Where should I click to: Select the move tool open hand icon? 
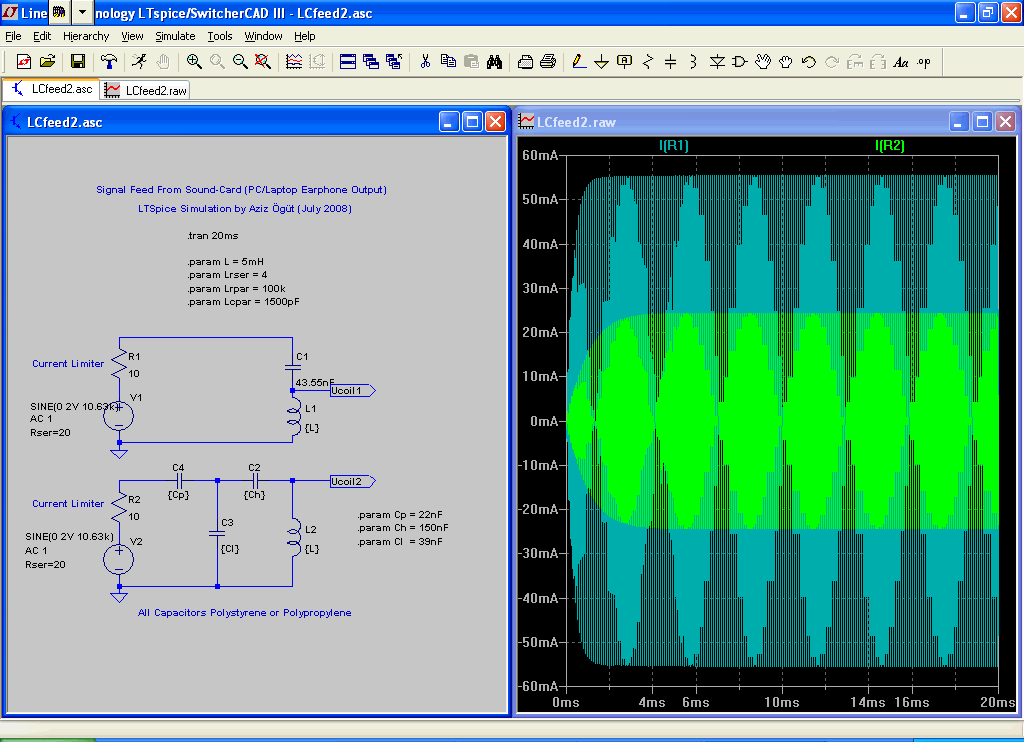tap(763, 62)
